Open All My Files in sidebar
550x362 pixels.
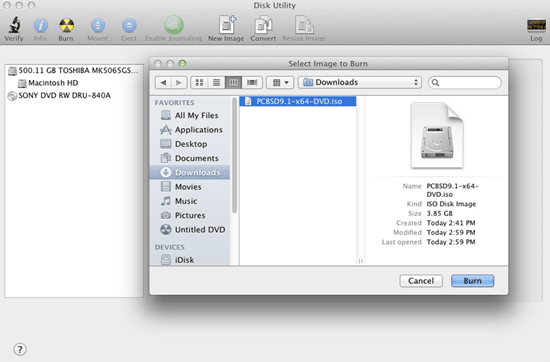point(189,115)
